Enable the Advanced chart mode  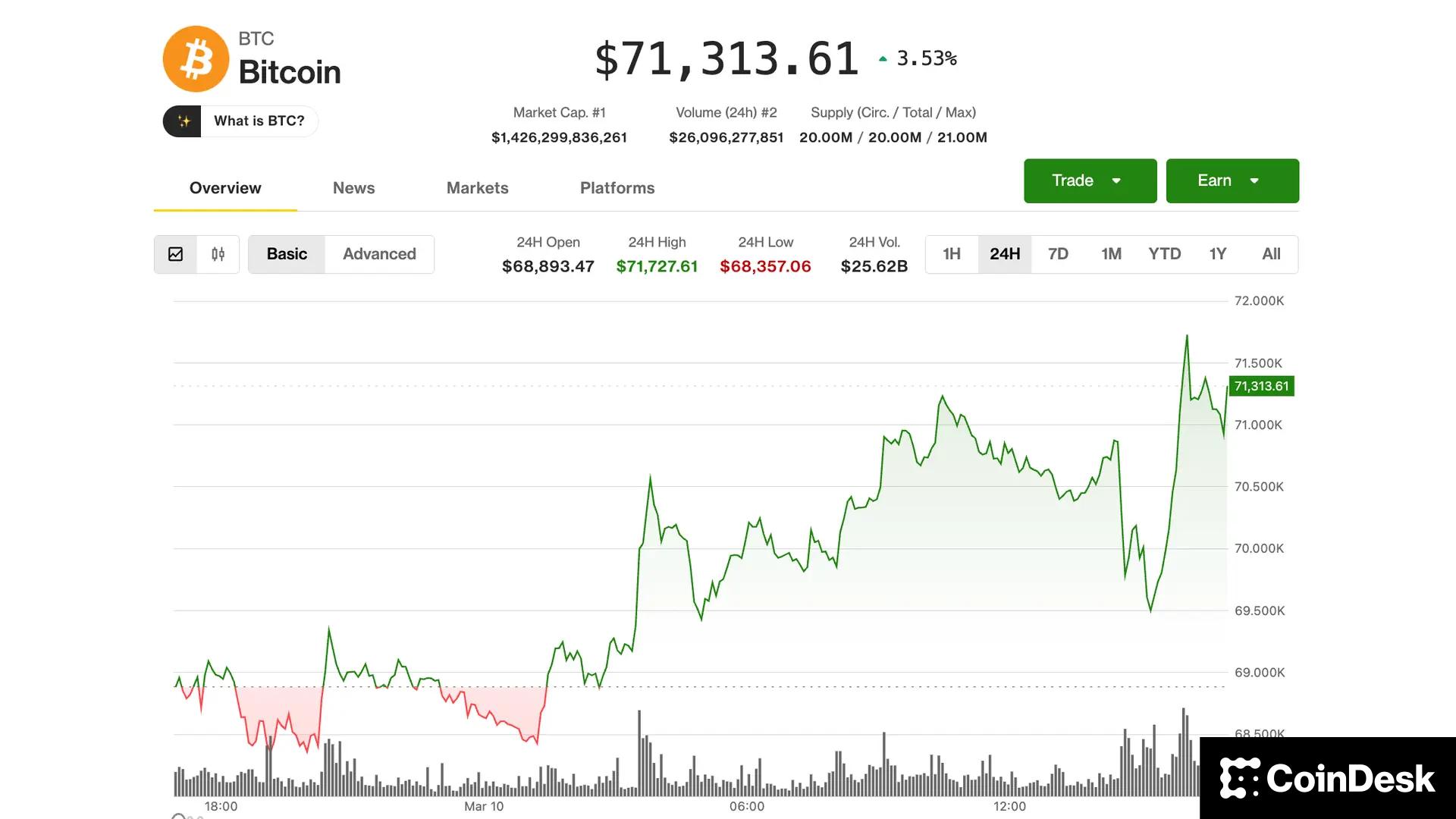pyautogui.click(x=379, y=254)
